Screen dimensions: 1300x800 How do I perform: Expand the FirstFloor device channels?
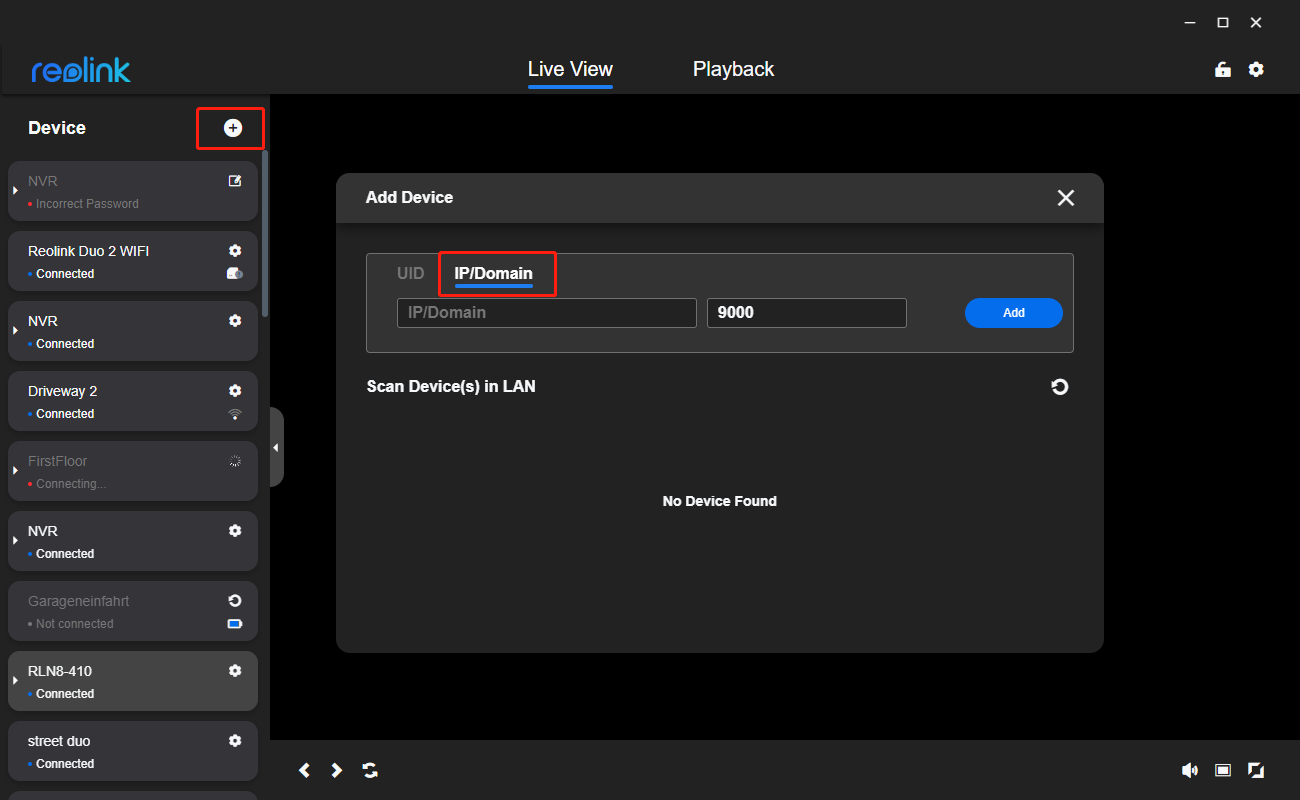tap(15, 471)
